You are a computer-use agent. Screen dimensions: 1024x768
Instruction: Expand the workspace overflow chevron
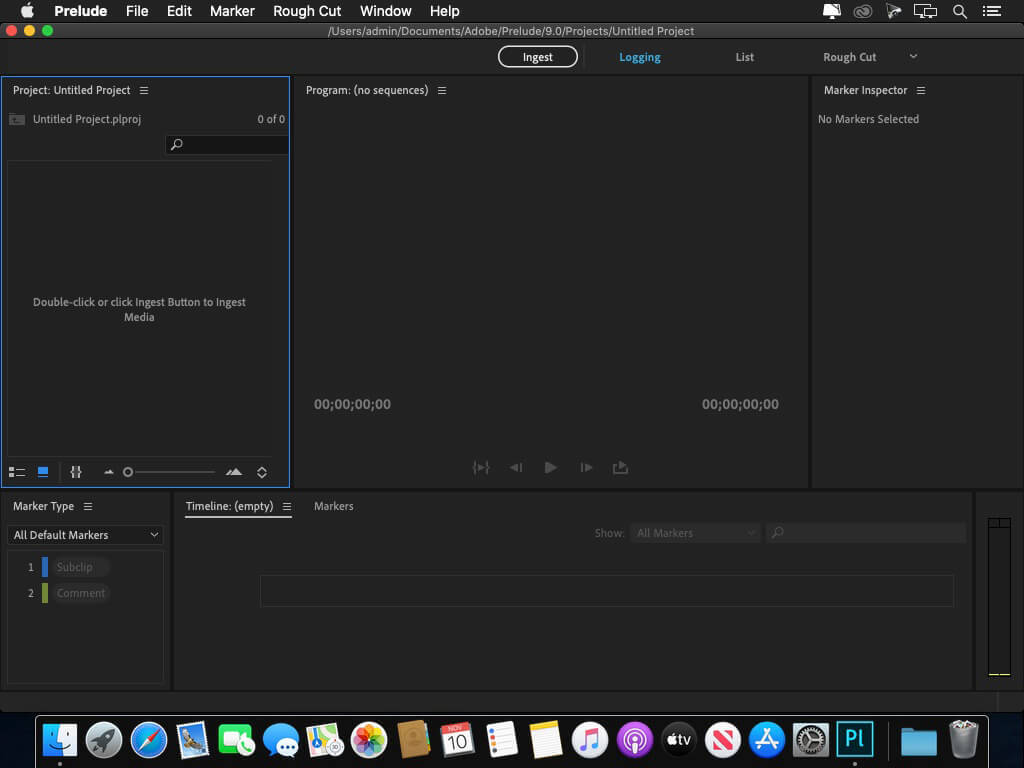[913, 57]
